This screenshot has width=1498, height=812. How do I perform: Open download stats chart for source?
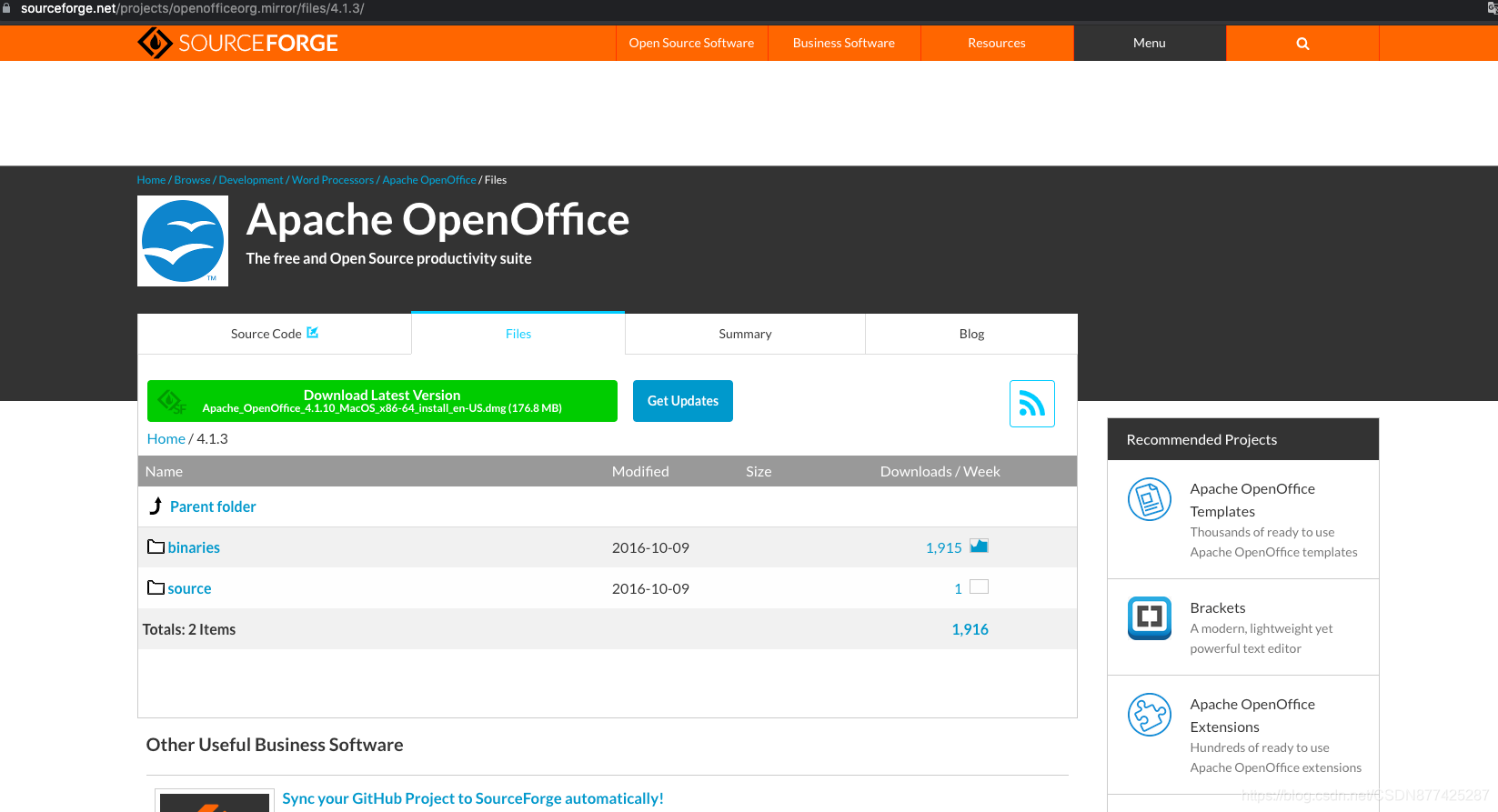[979, 586]
